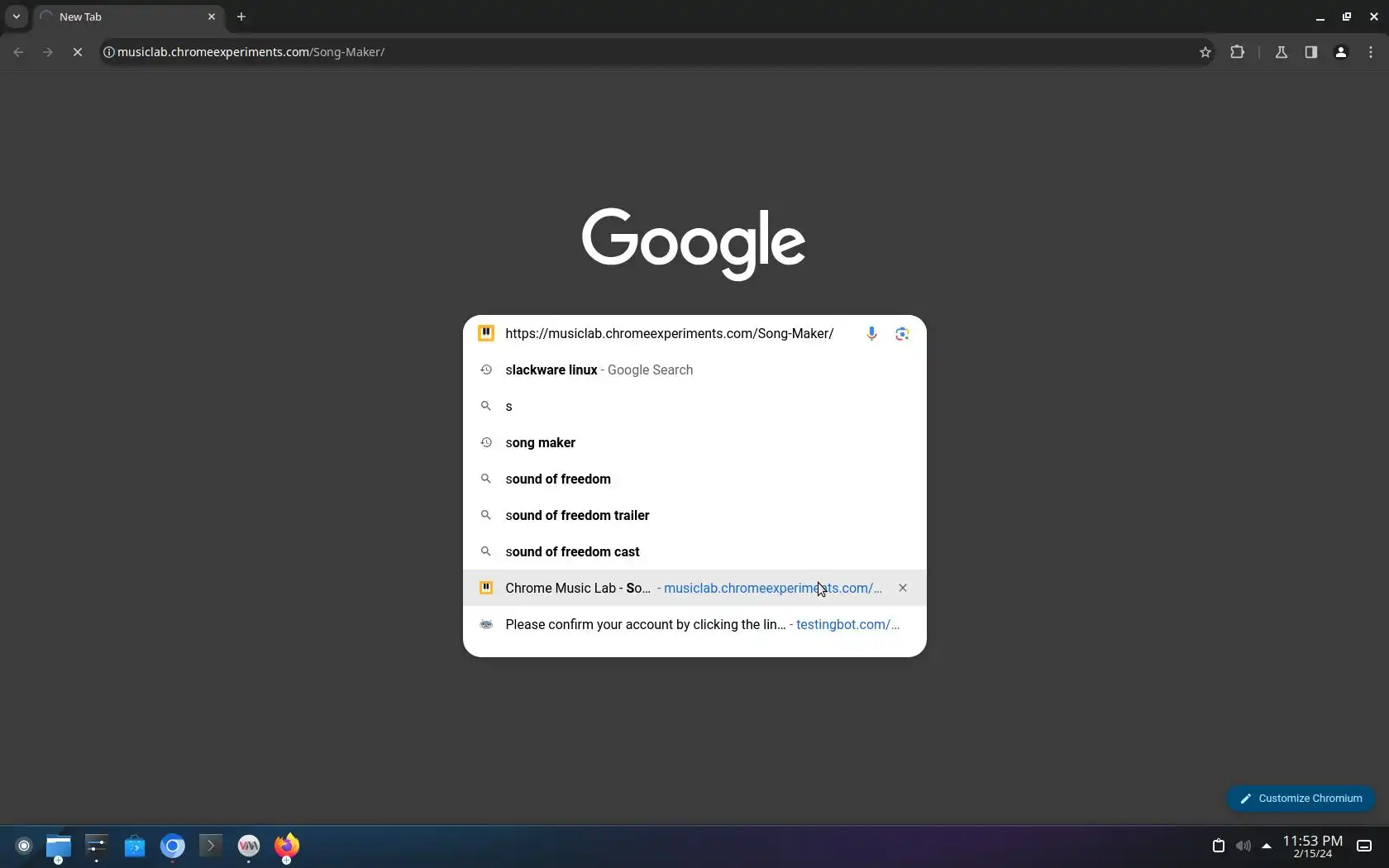Screen dimensions: 1389x868
Task: Open the file manager taskbar icon
Action: coord(59,846)
